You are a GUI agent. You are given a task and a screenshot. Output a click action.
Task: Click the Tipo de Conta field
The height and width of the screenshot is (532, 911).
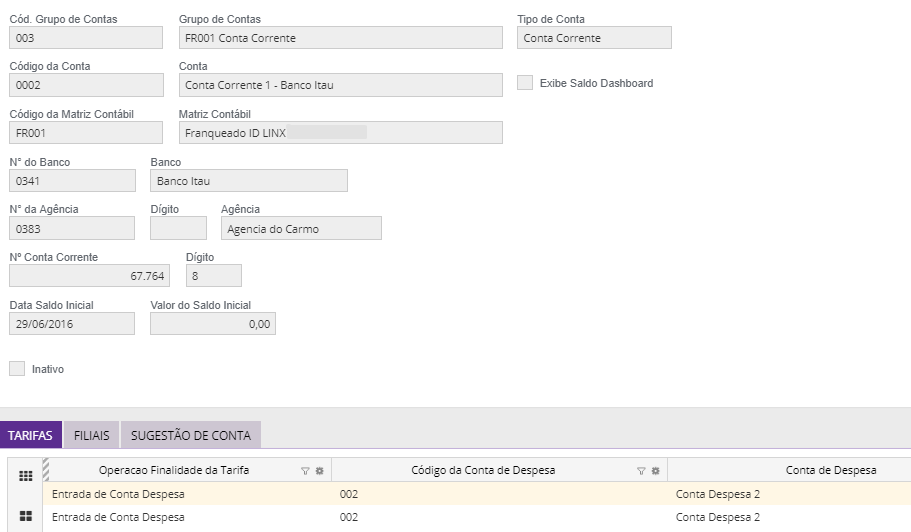[x=594, y=38]
